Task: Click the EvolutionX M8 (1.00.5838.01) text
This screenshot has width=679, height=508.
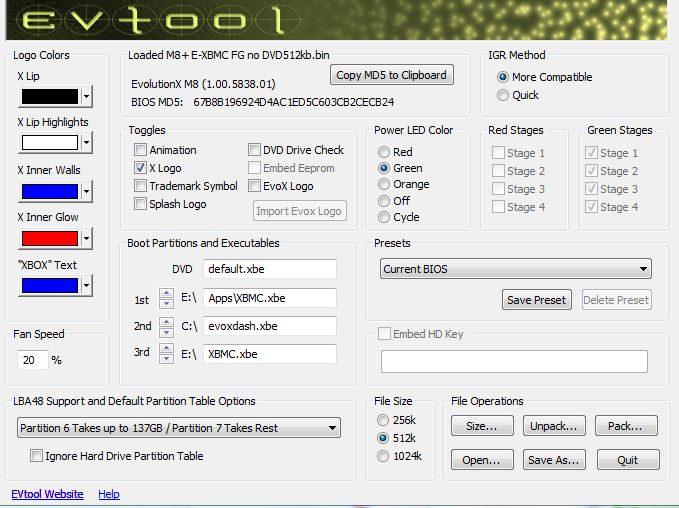Action: [203, 84]
